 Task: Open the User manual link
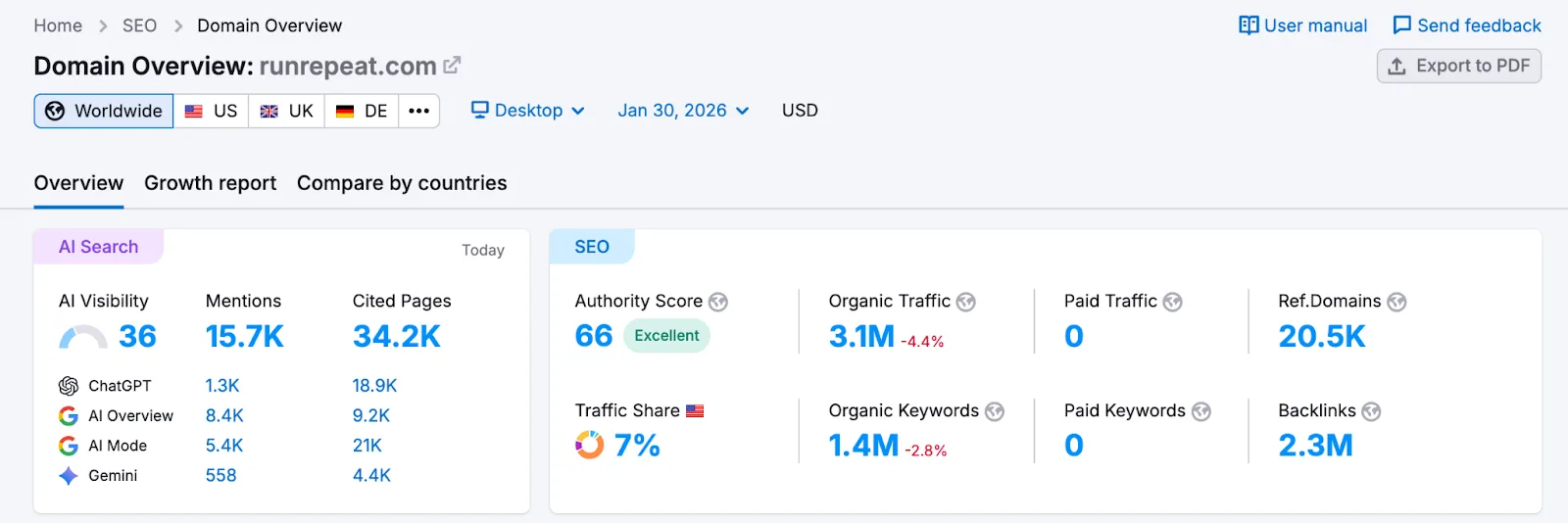coord(1303,25)
